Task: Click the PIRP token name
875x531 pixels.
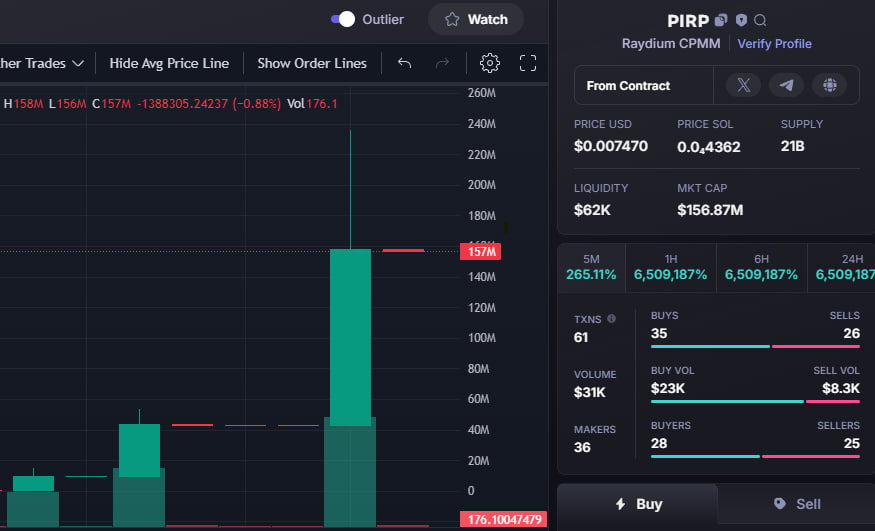Action: coord(688,21)
